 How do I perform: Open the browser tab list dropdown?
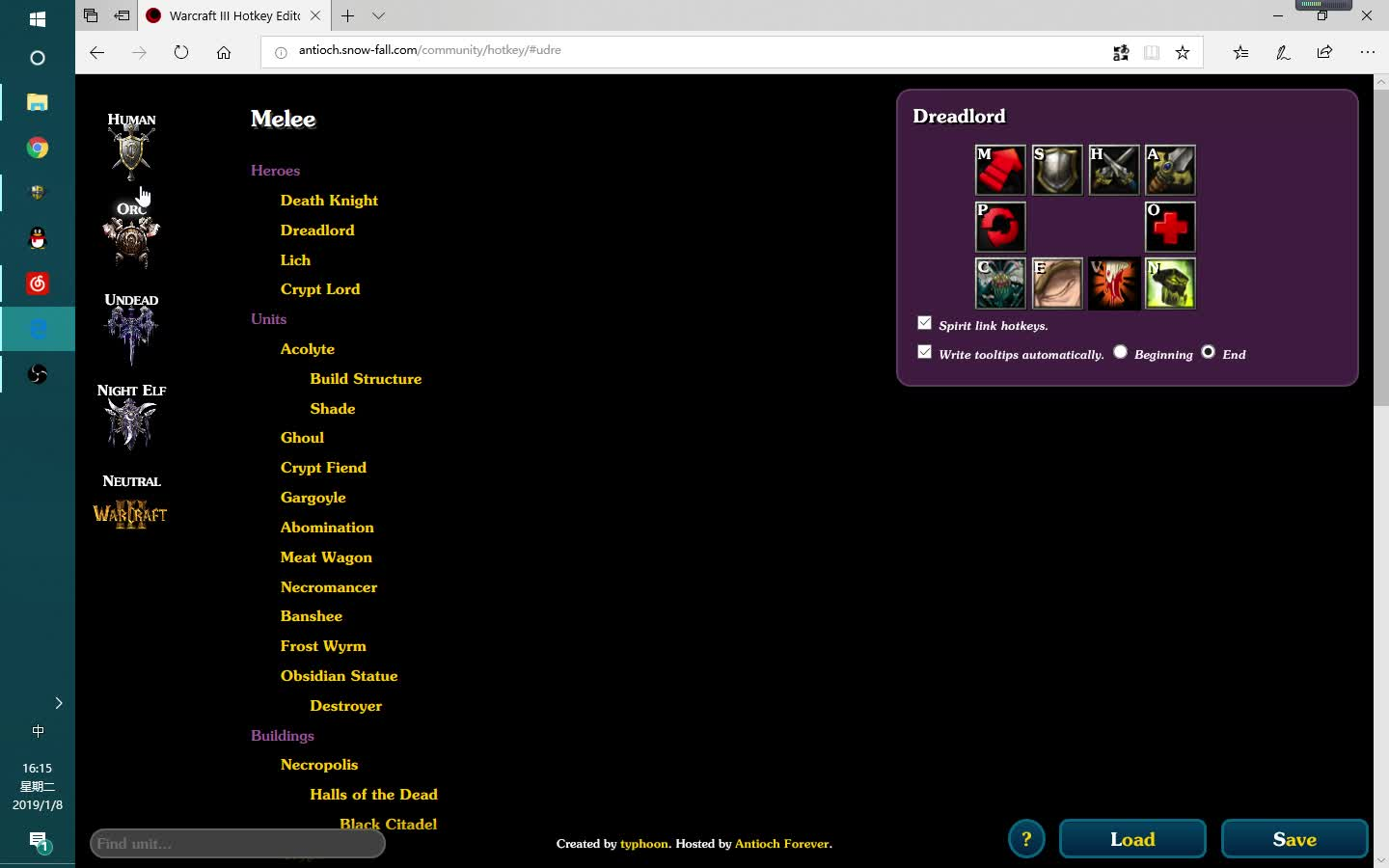(379, 15)
